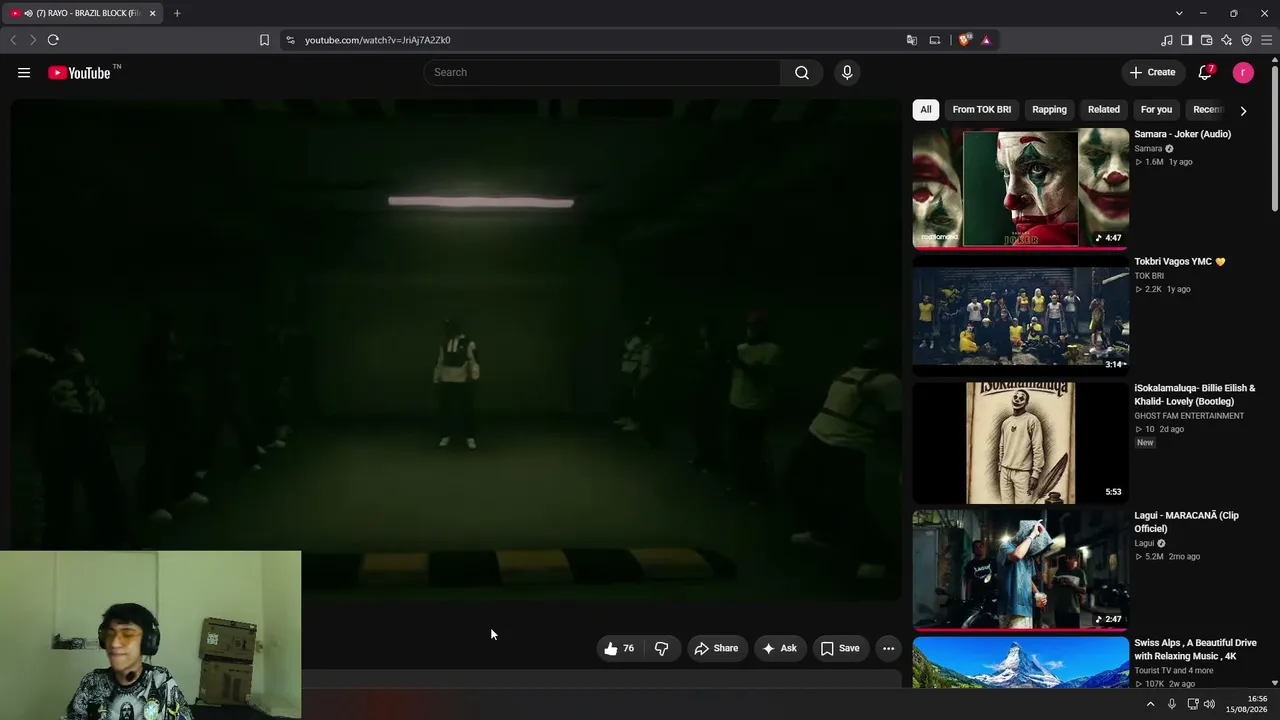Open the Brave Rewards triangle icon
The height and width of the screenshot is (720, 1280).
986,40
